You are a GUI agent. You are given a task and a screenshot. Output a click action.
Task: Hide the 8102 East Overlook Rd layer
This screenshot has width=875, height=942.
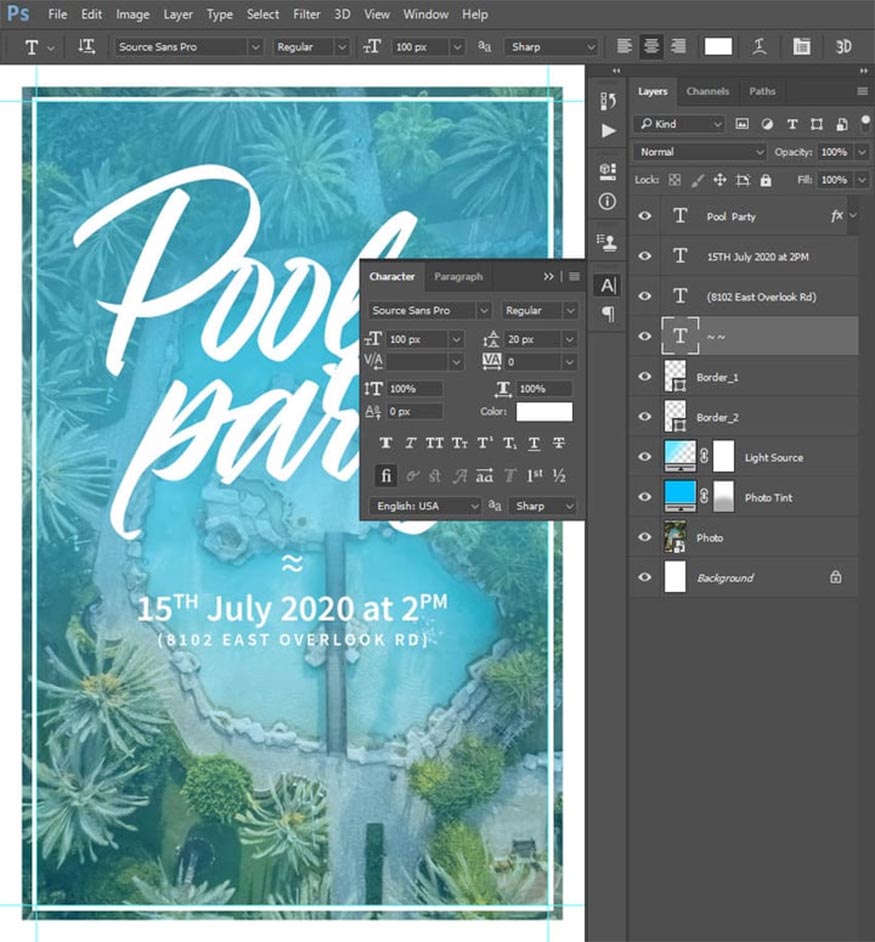(x=645, y=296)
